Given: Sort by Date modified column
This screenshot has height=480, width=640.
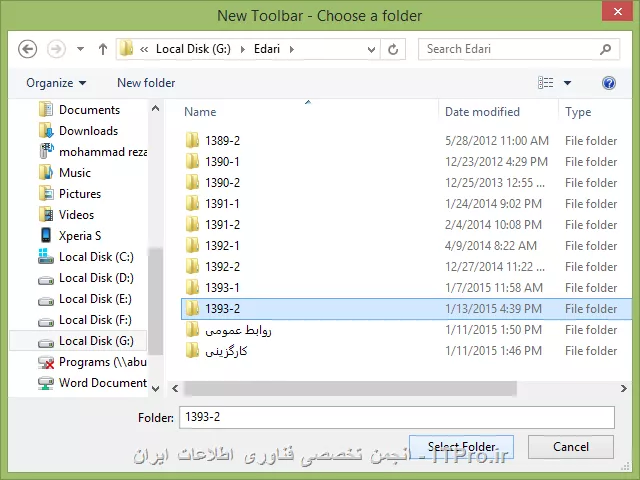Looking at the screenshot, I should [x=482, y=112].
